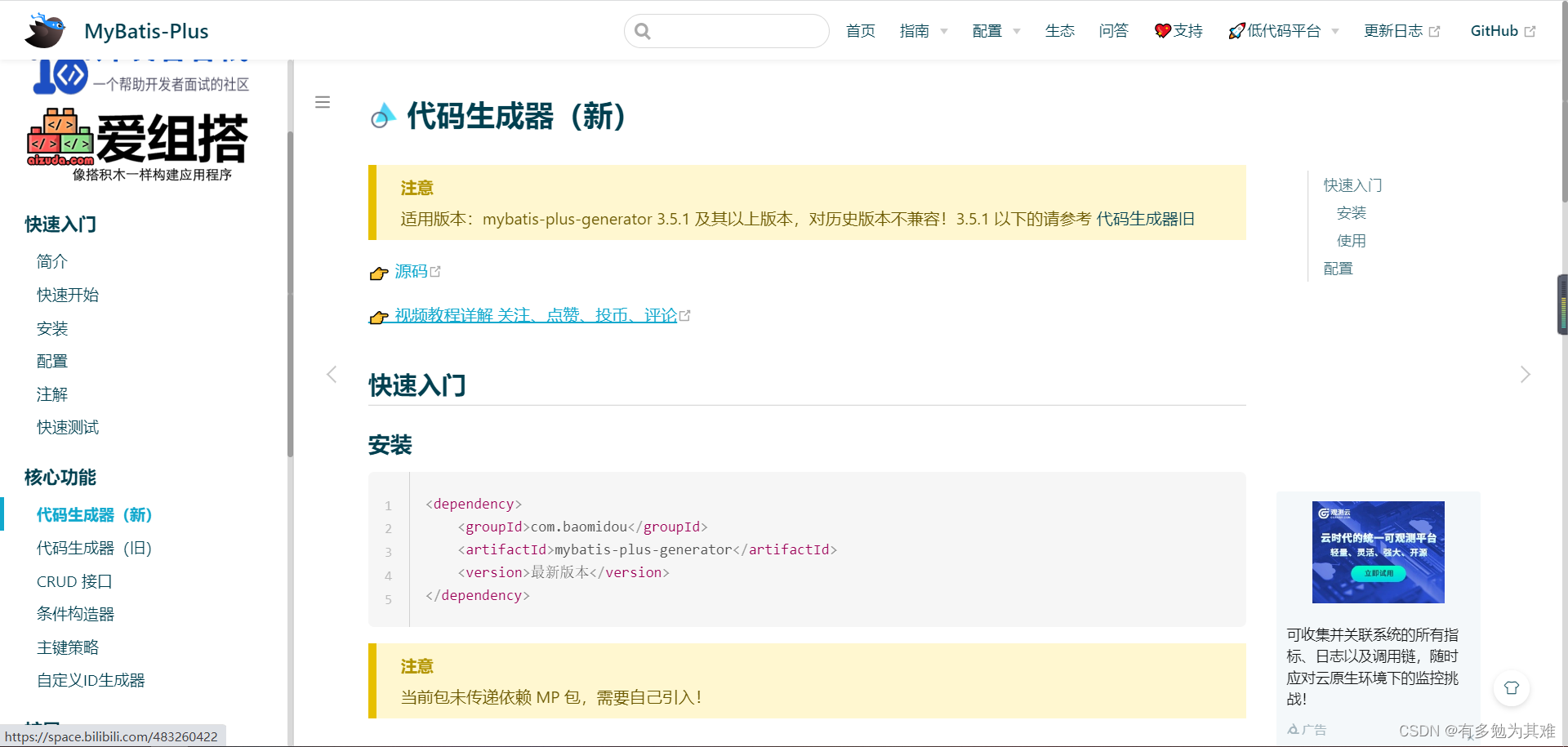Click the 核心功能 sidebar section heading
Viewport: 1568px width, 747px height.
click(60, 478)
